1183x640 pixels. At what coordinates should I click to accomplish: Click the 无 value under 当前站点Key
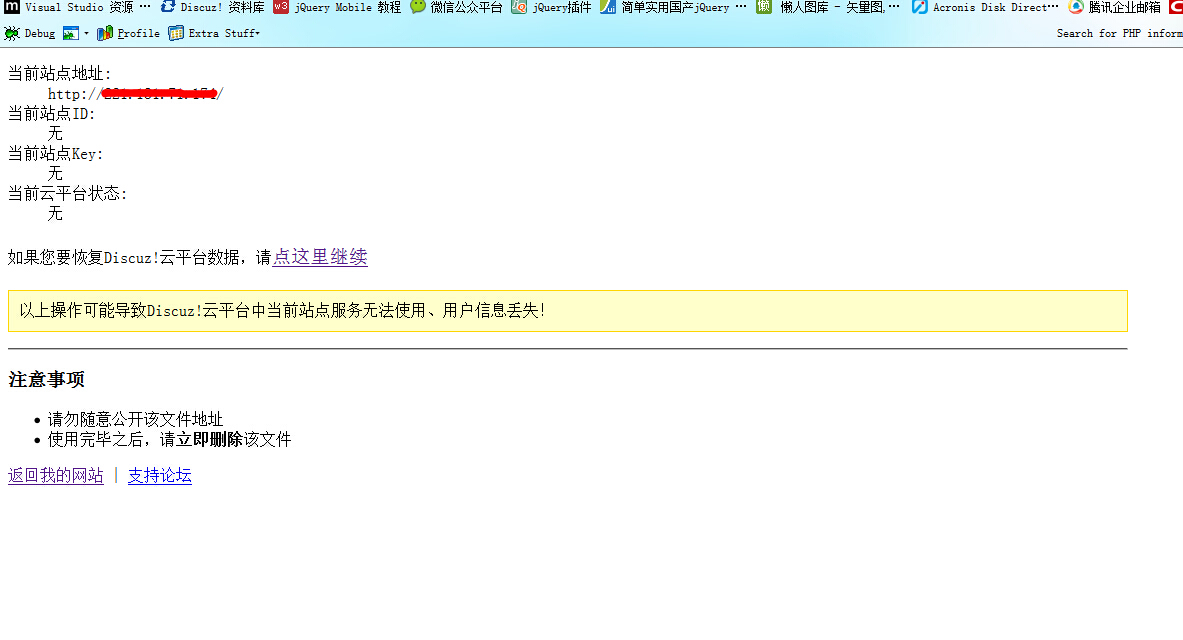[55, 174]
